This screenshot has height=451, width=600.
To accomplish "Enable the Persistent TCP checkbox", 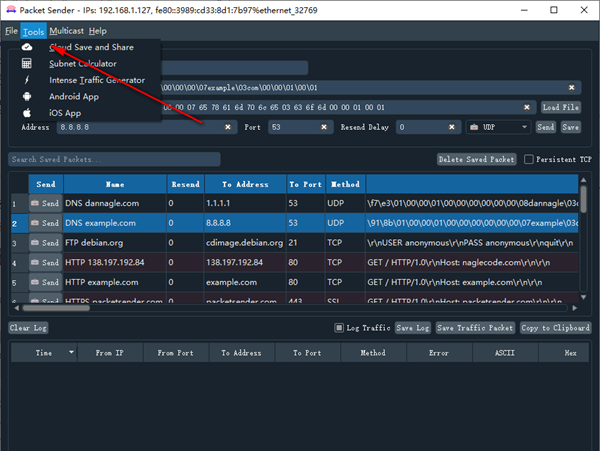I will point(528,160).
